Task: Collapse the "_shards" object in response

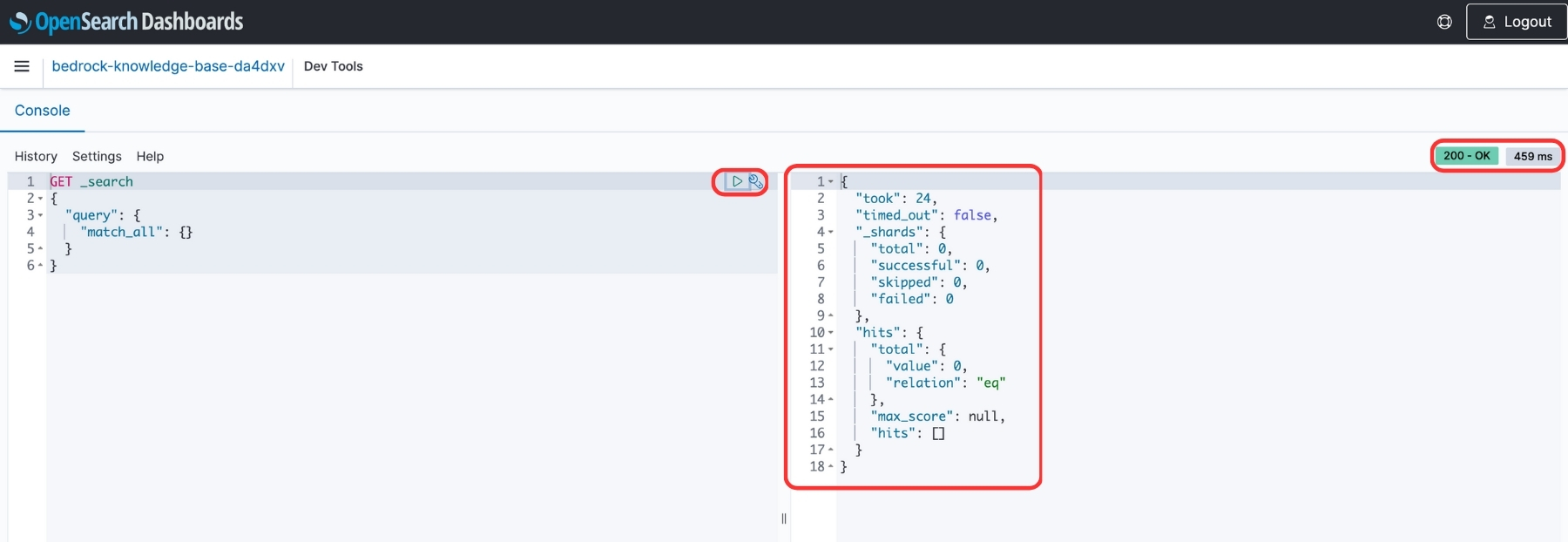Action: 830,232
